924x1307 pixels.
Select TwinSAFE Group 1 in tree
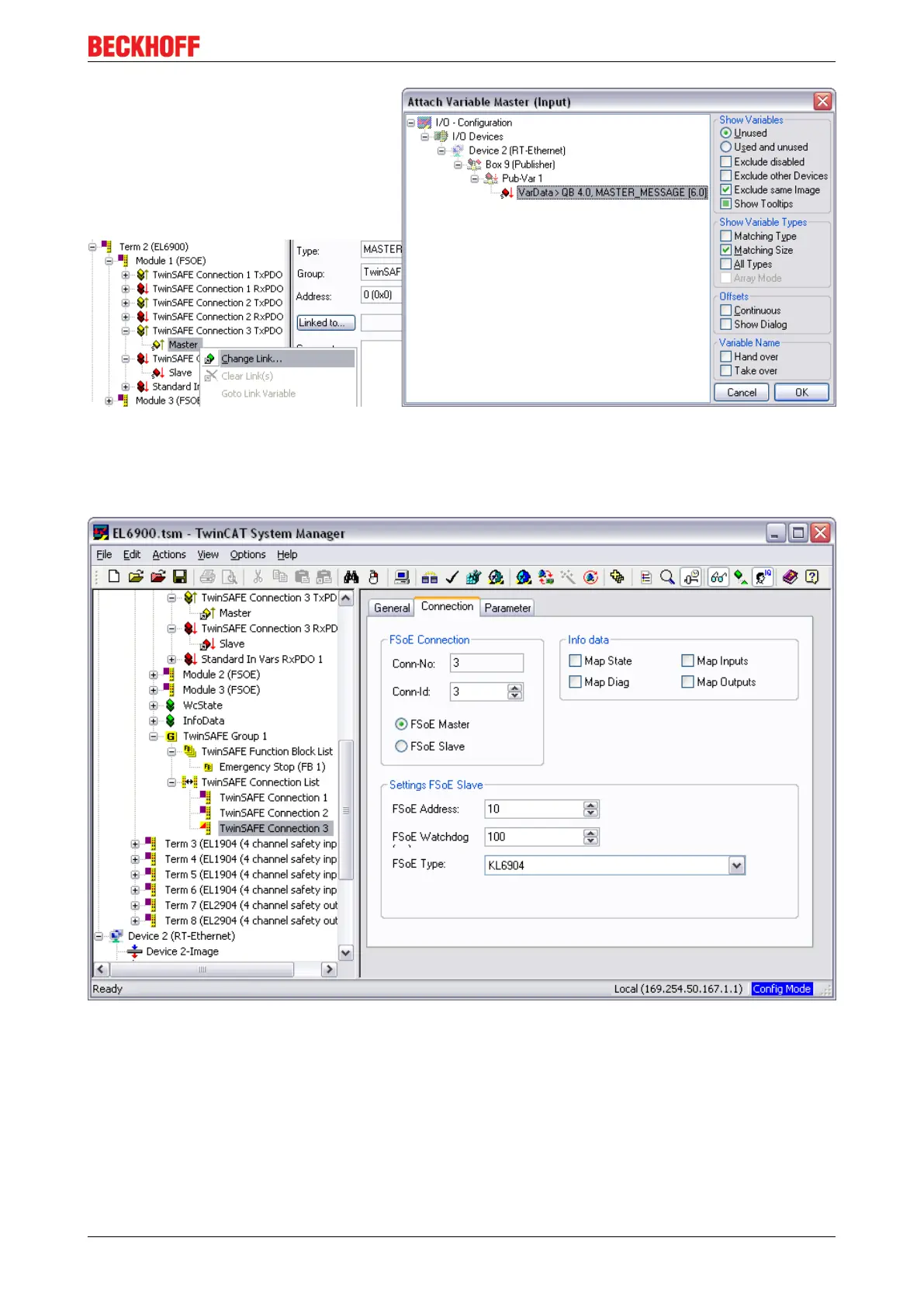click(225, 737)
